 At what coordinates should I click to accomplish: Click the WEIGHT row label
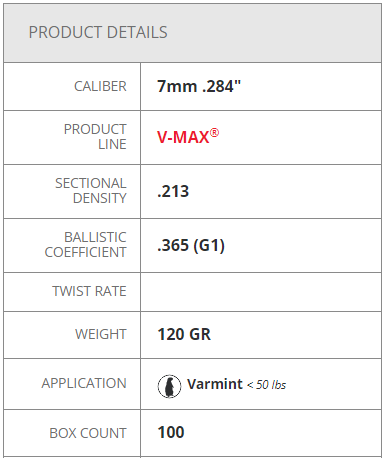coord(101,334)
